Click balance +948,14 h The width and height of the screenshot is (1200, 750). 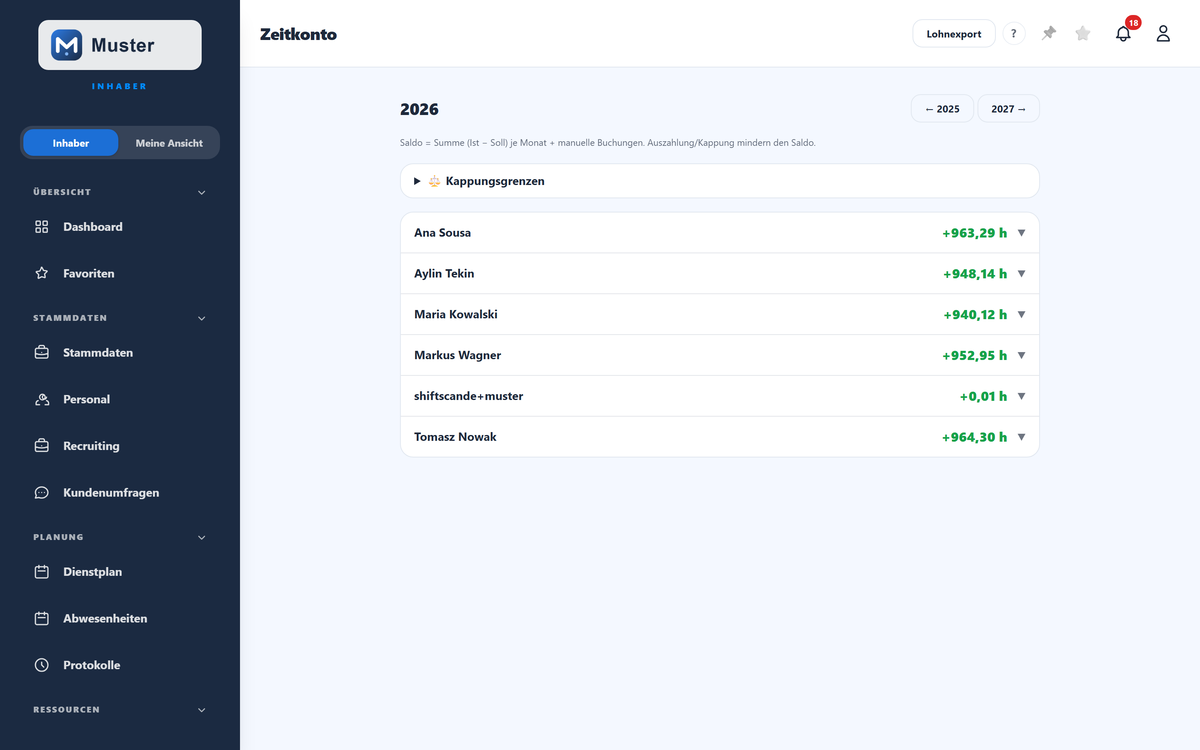975,274
